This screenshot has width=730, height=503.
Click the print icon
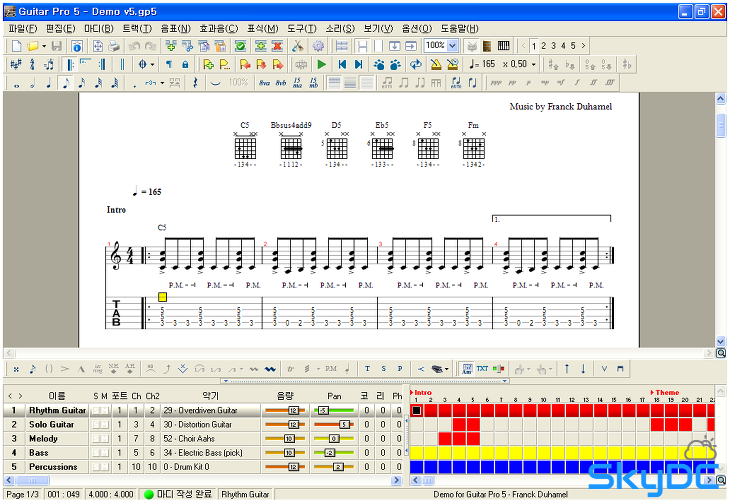(114, 46)
